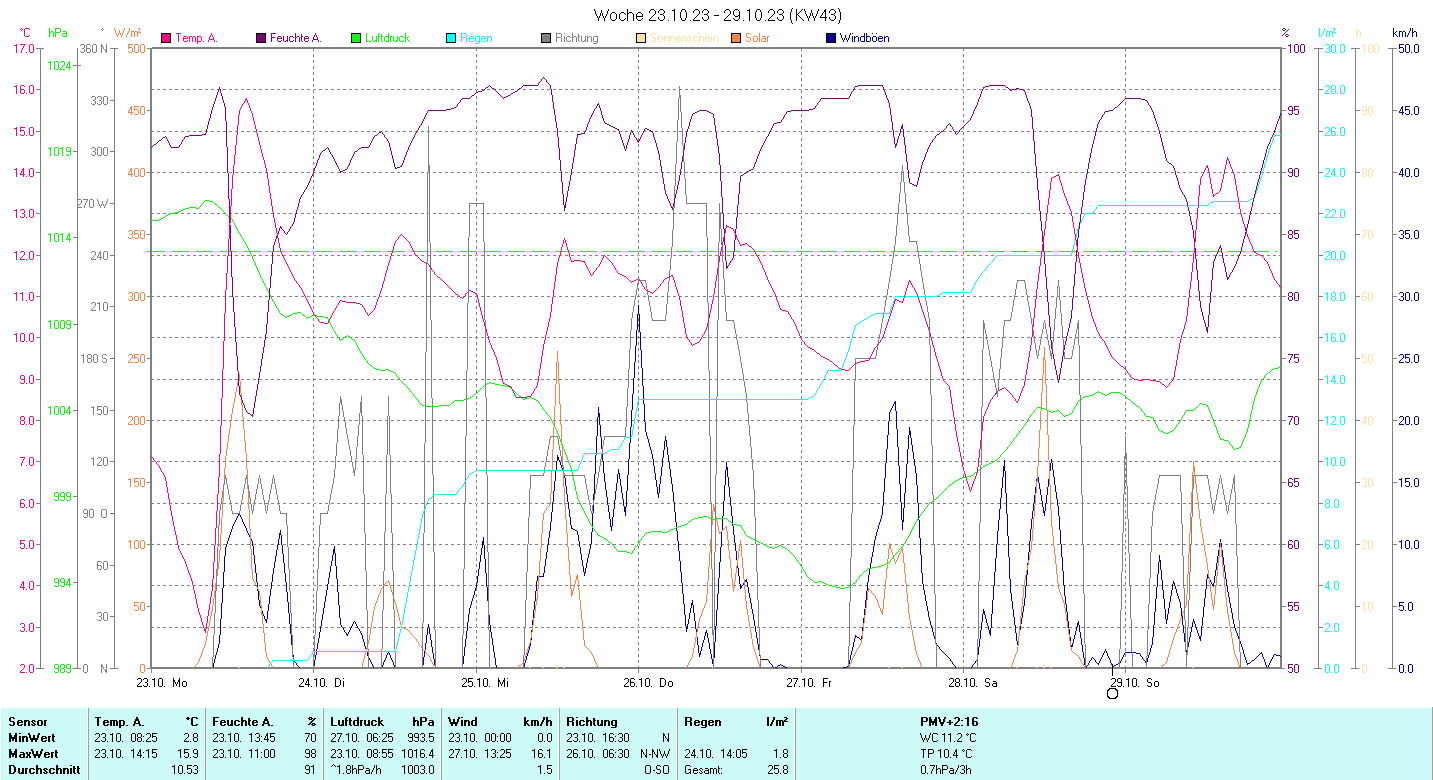The height and width of the screenshot is (780, 1433).
Task: Click the 17.0 temperature axis tick
Action: [x=25, y=48]
